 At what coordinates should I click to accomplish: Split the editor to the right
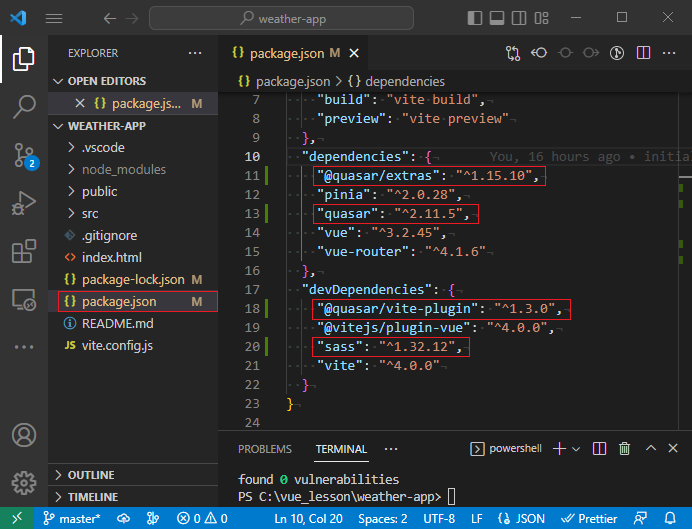click(643, 53)
